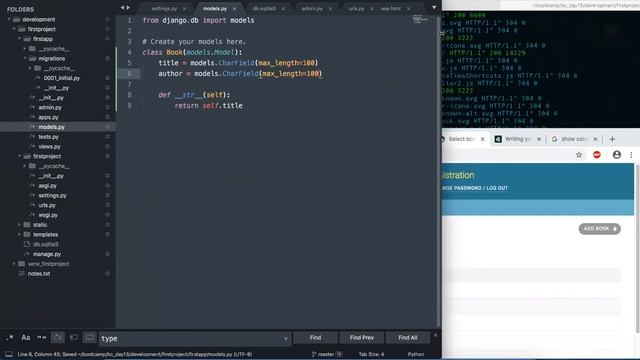Click the ADD BOOK button in browser
The image size is (640, 360).
point(599,229)
